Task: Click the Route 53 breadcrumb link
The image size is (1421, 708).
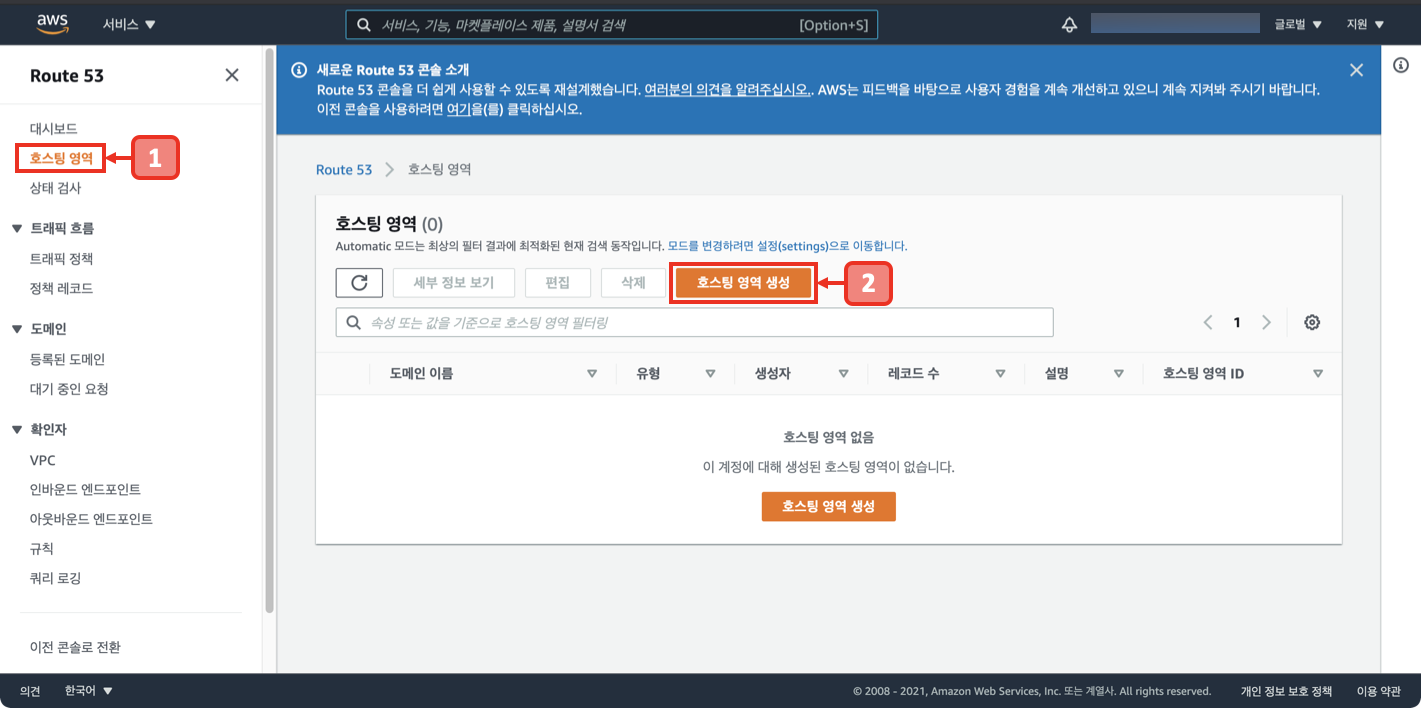Action: pos(344,170)
